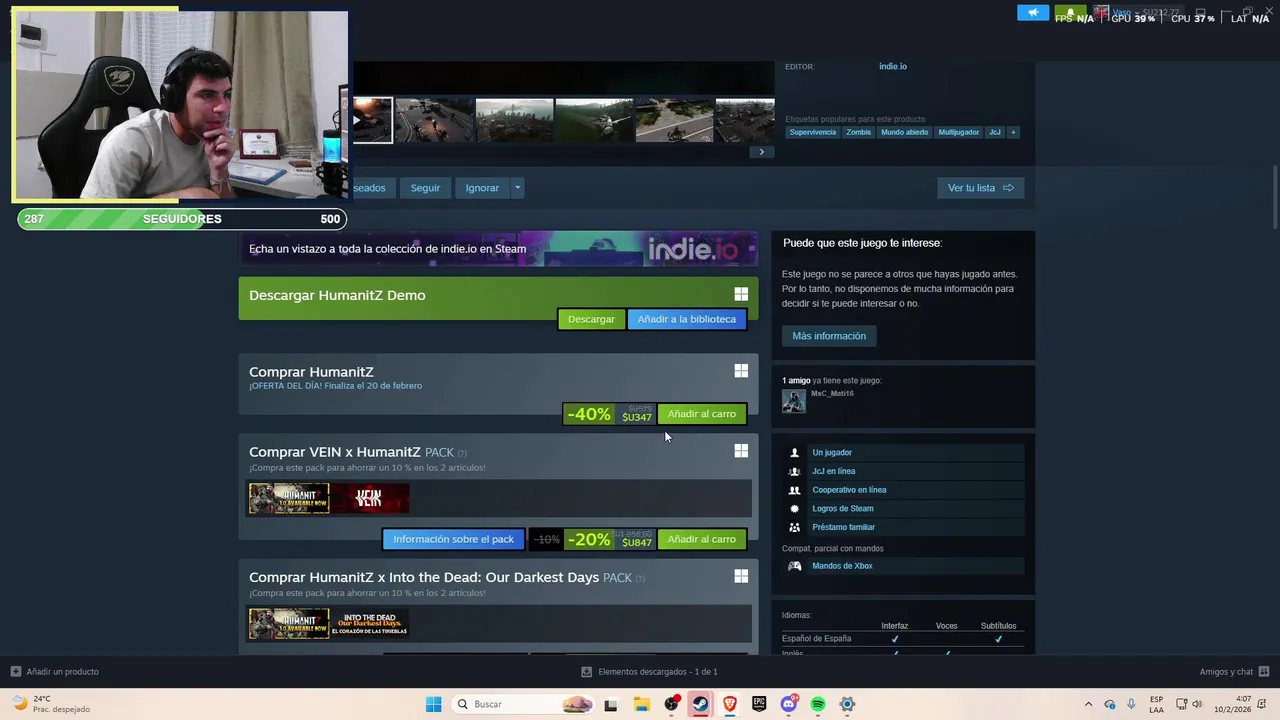Click the single-player person icon
This screenshot has height=720, width=1280.
(x=794, y=453)
